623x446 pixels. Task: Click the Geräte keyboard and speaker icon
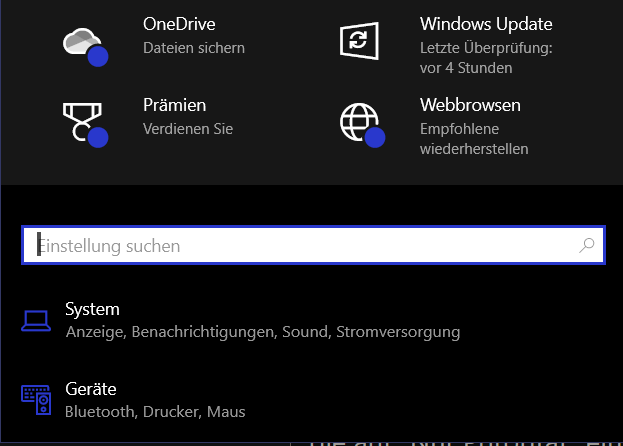point(36,400)
